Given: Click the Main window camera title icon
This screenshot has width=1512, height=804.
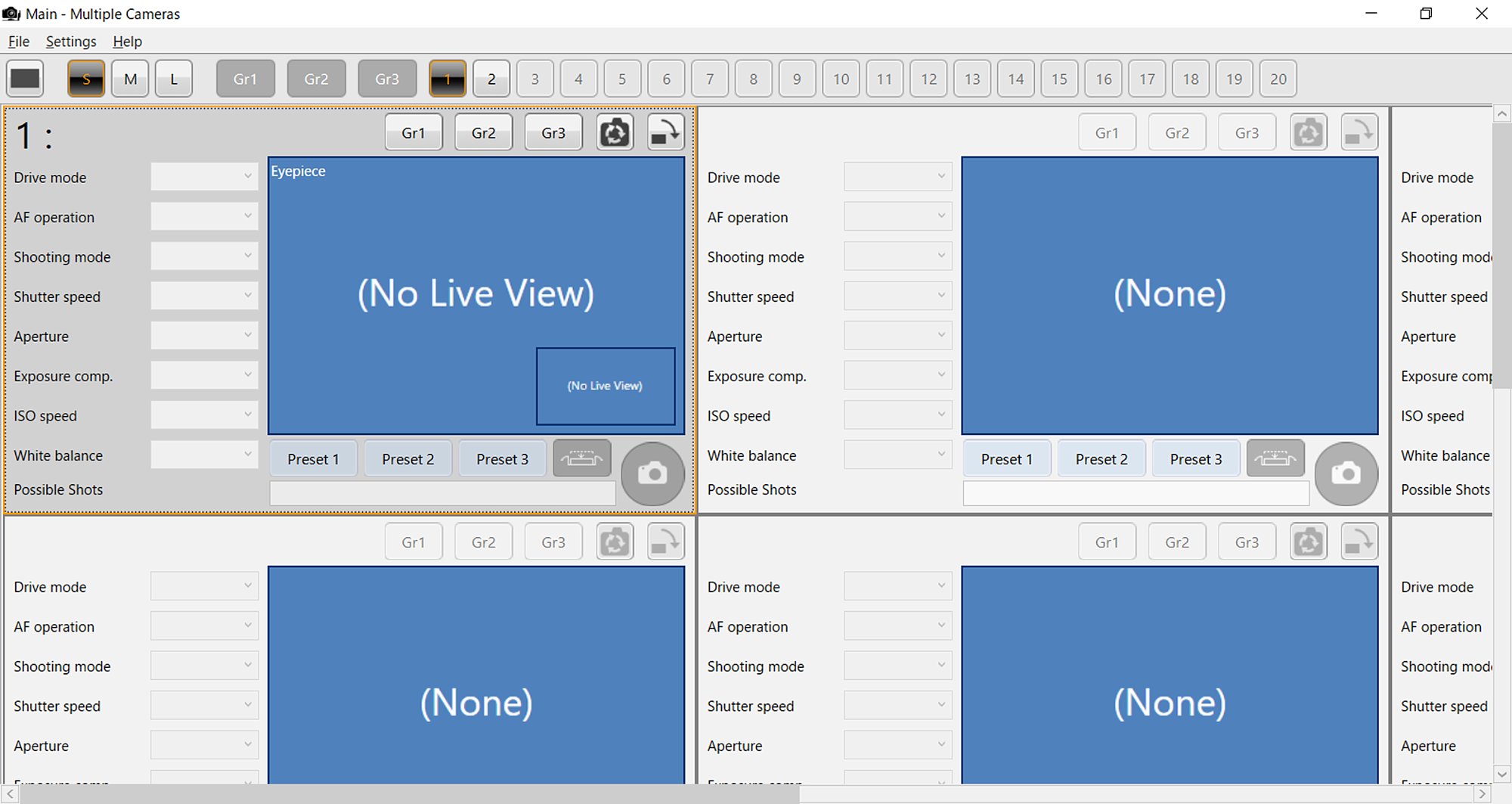Looking at the screenshot, I should point(11,14).
